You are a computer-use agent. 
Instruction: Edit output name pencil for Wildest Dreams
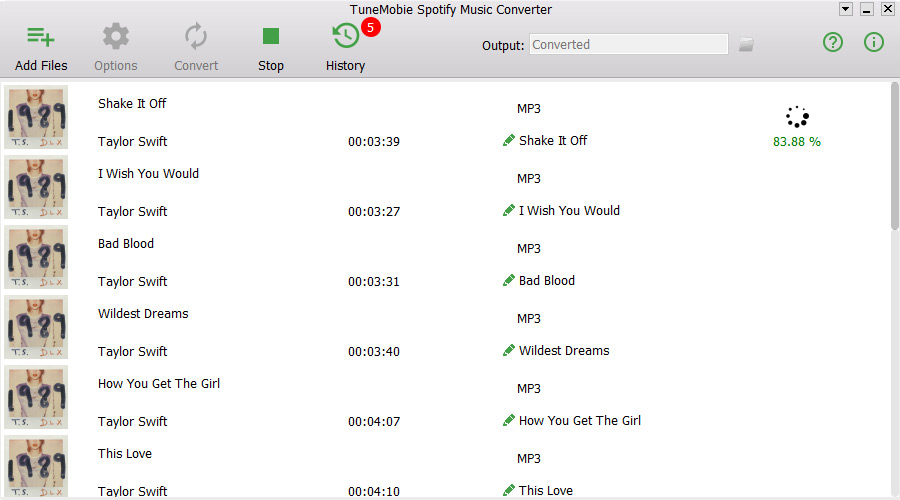click(x=509, y=350)
